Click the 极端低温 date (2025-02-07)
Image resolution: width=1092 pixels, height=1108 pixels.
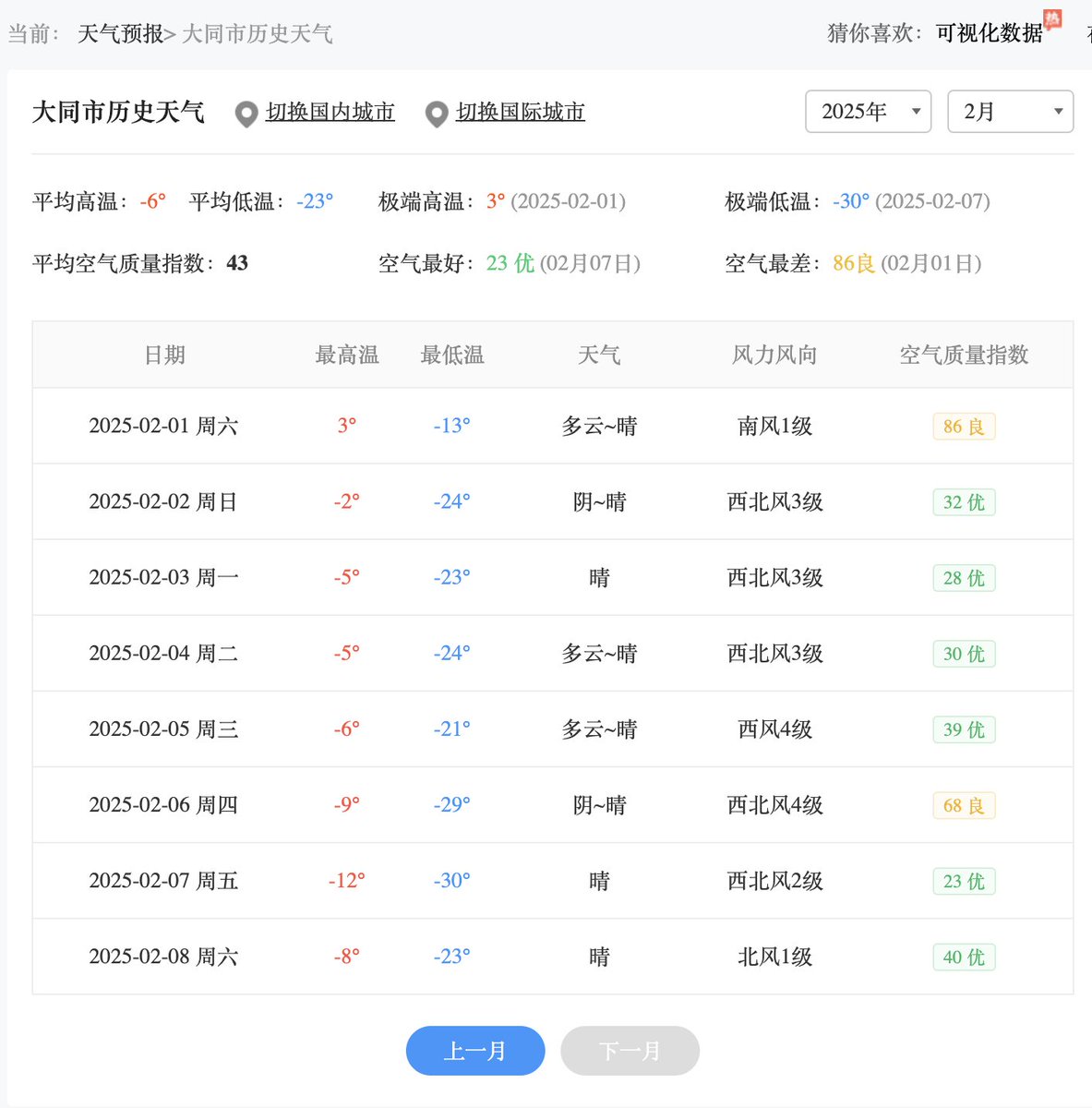pos(932,201)
